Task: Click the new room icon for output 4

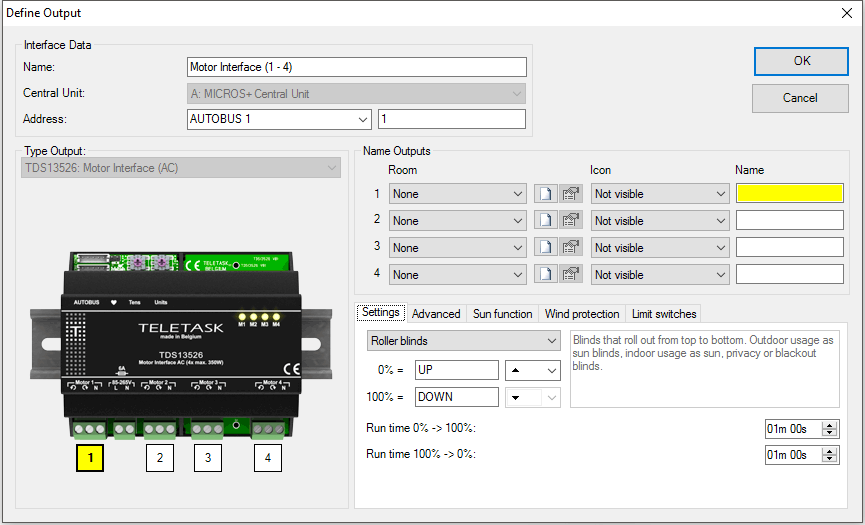Action: click(546, 275)
